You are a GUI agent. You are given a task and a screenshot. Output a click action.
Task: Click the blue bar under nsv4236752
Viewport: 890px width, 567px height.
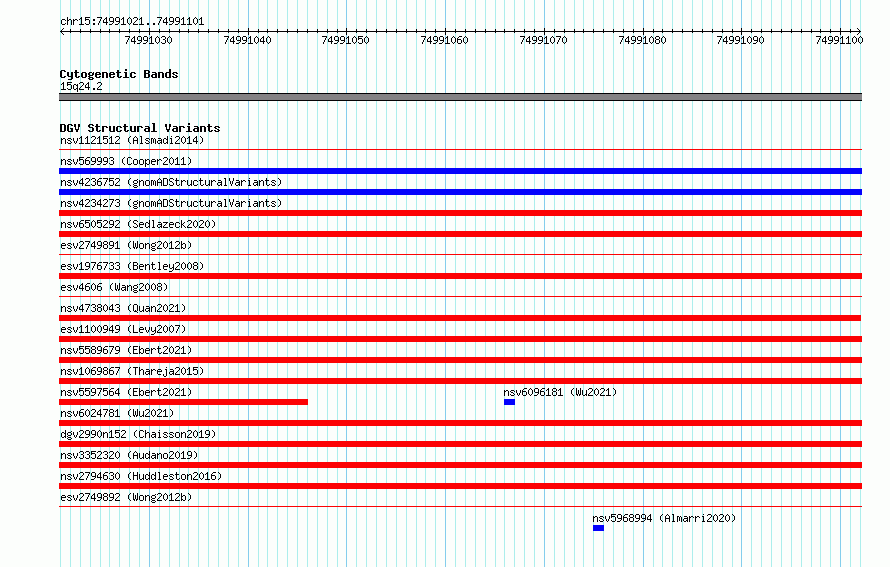click(x=460, y=192)
